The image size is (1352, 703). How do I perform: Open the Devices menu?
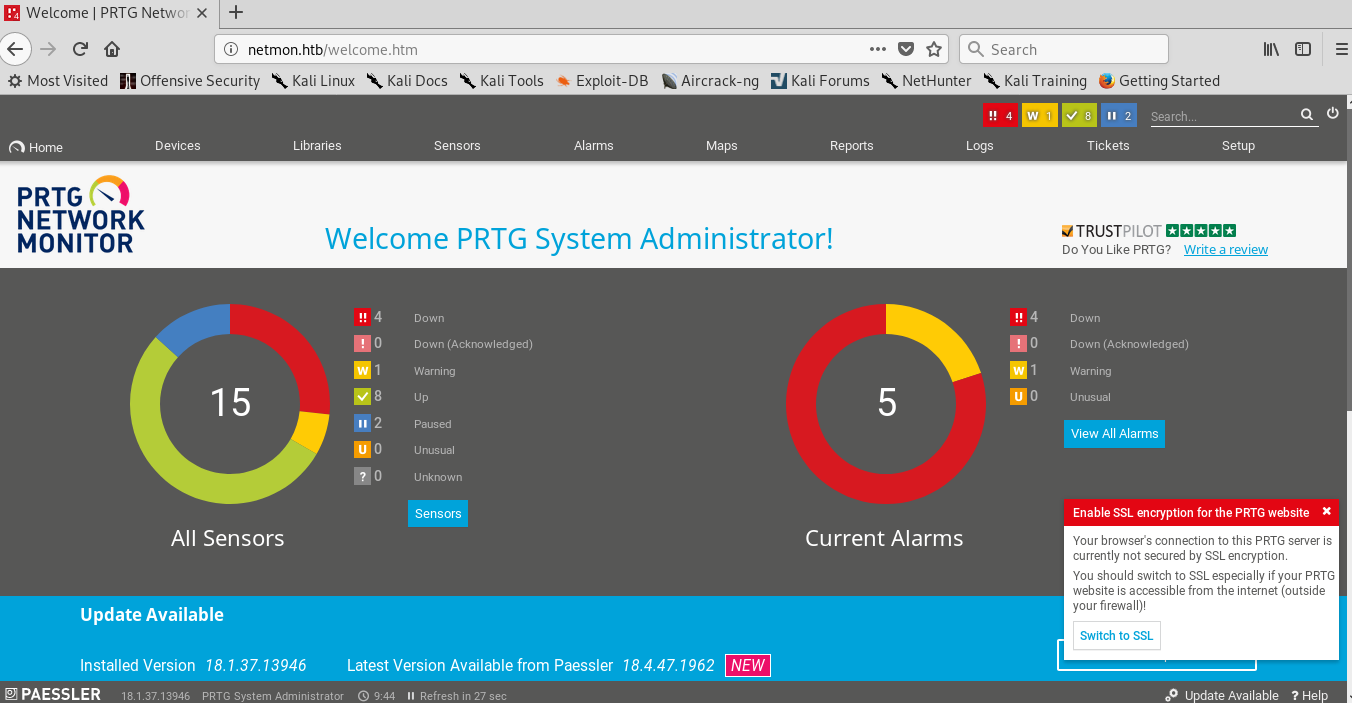pos(177,146)
